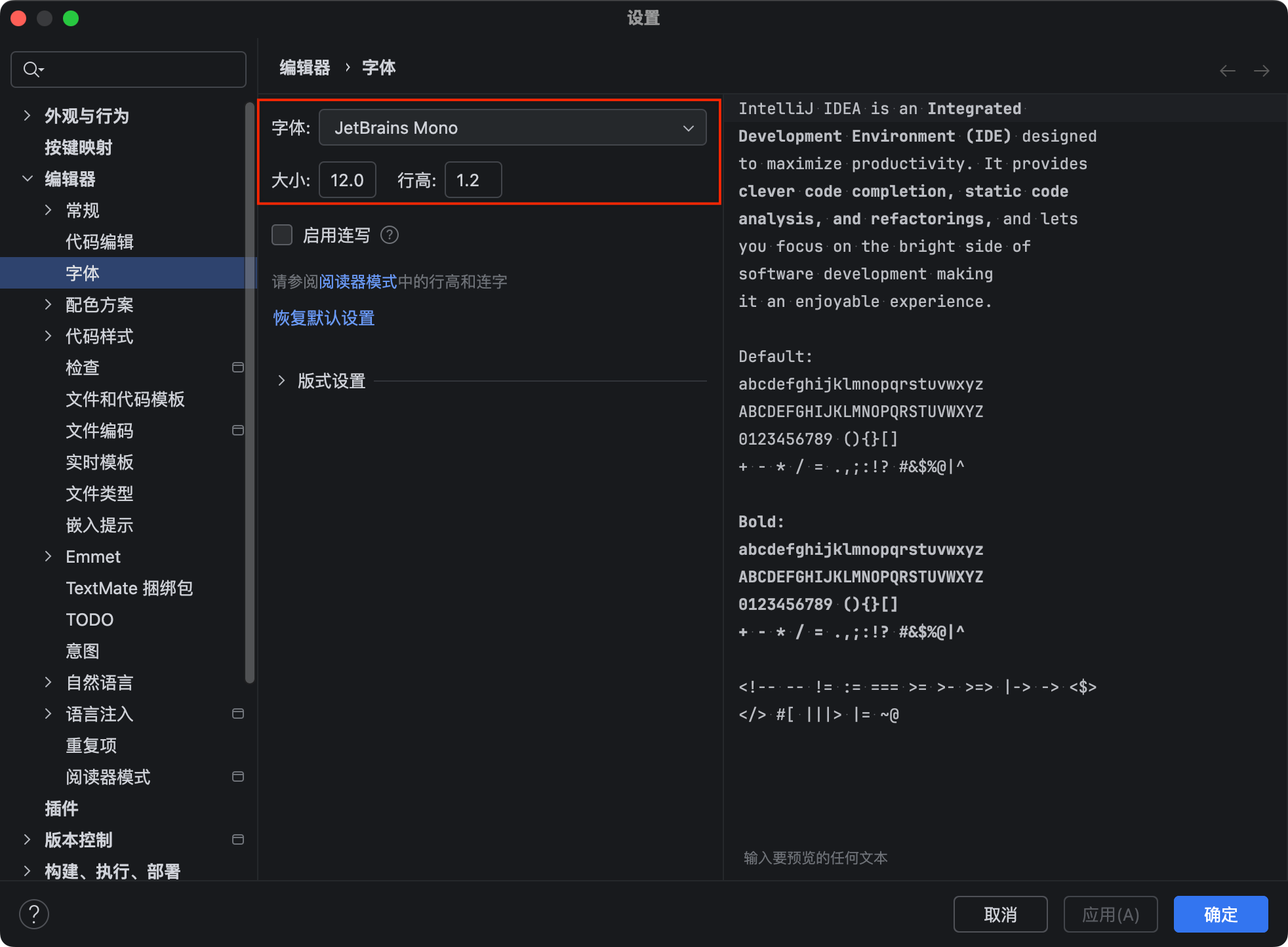
Task: Expand the Emmet tree node
Action: [48, 556]
